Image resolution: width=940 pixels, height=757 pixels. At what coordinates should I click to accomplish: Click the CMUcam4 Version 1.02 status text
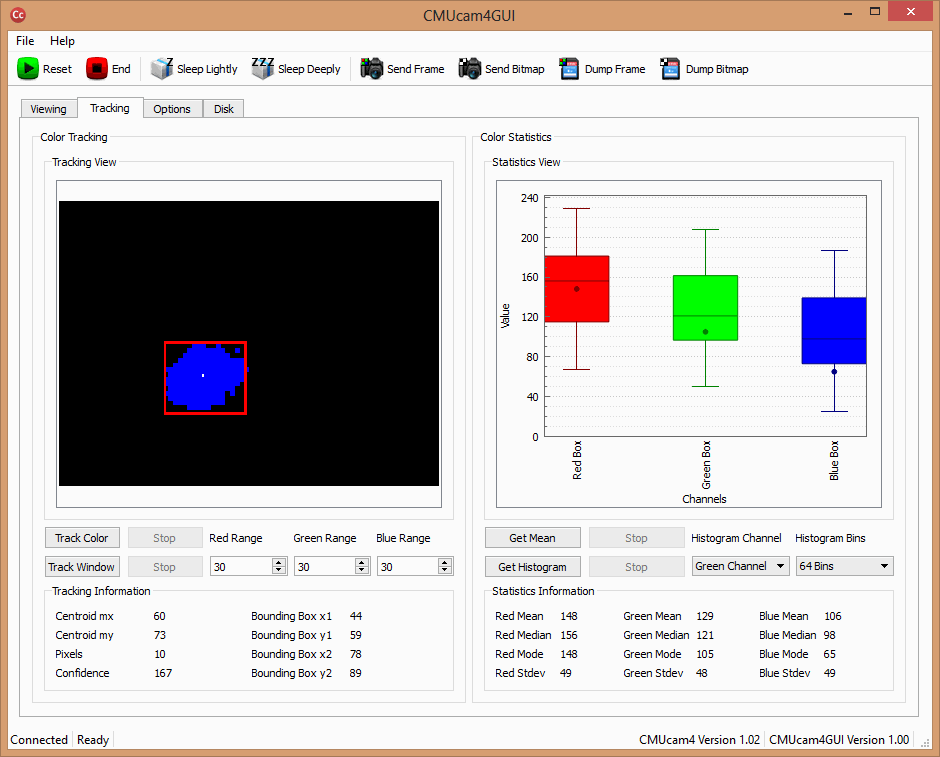[699, 740]
